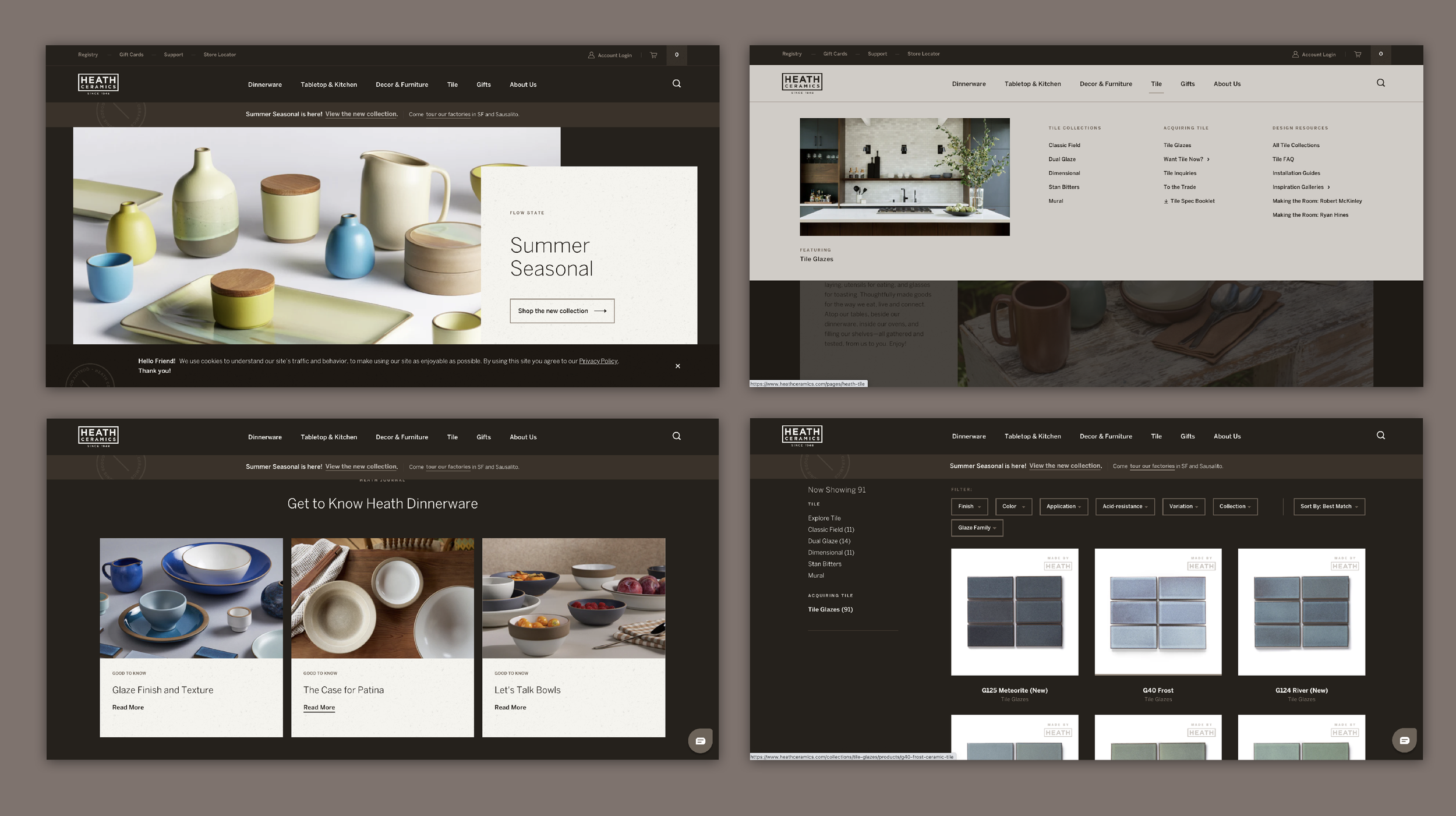
Task: Click Heath Ceramics logo above Now Showing 91
Action: pyautogui.click(x=802, y=436)
